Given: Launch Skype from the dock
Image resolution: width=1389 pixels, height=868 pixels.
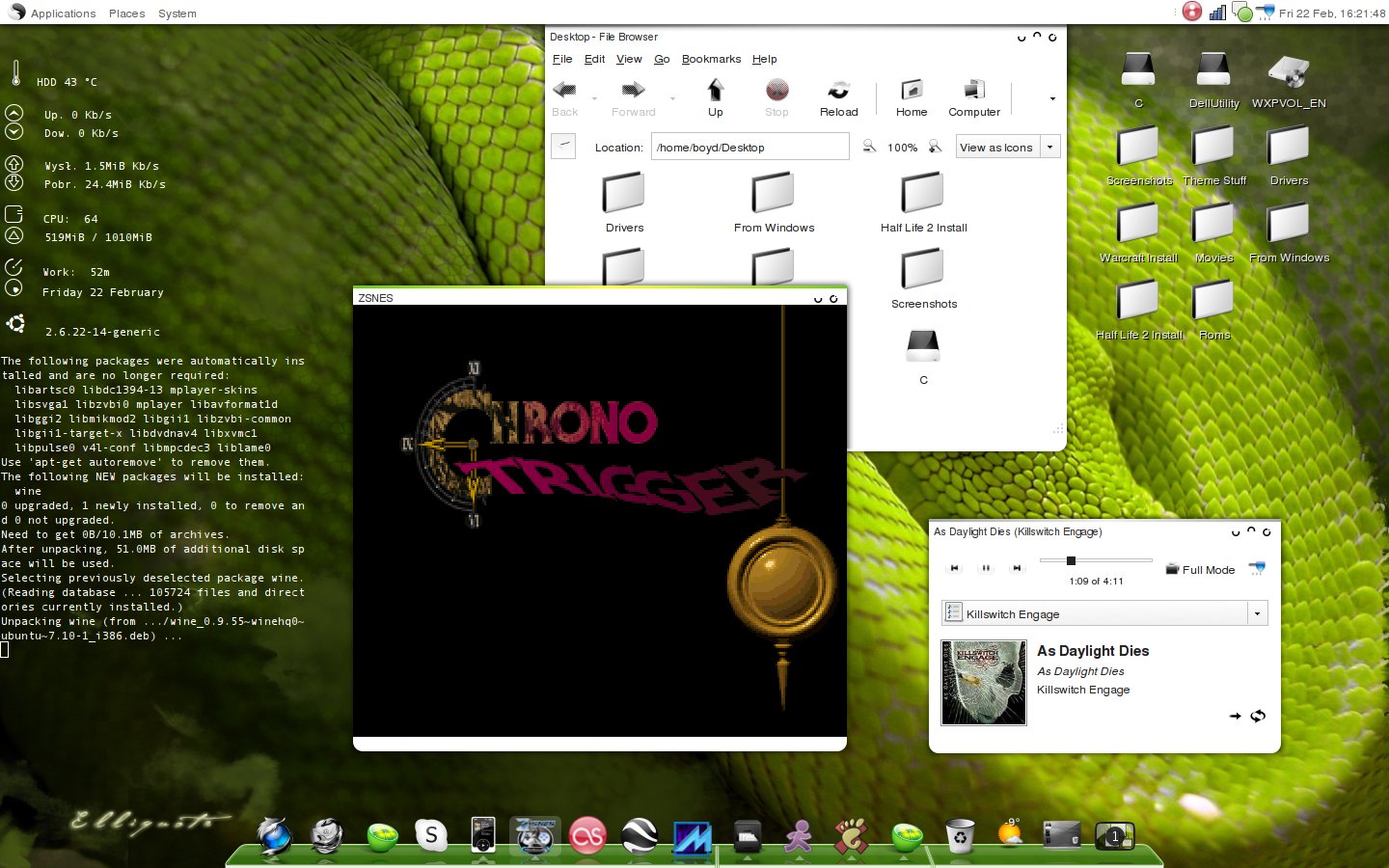Looking at the screenshot, I should point(431,835).
